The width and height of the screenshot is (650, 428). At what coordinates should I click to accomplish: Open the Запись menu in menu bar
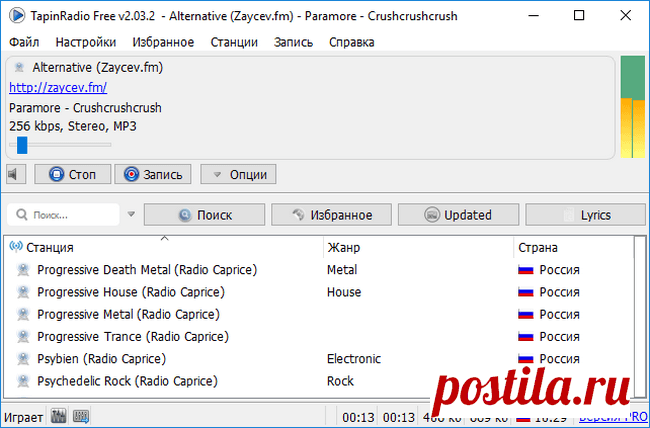[293, 42]
